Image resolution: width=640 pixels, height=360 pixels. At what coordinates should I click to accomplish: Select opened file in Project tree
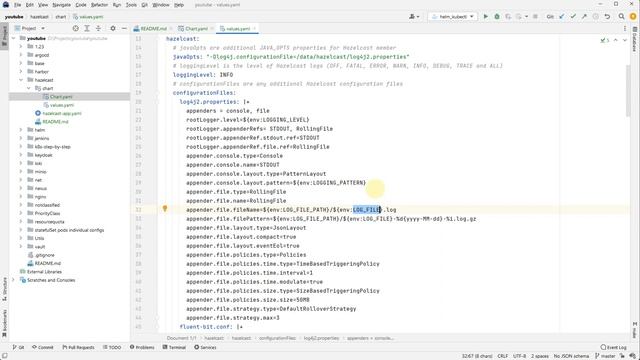[76, 28]
